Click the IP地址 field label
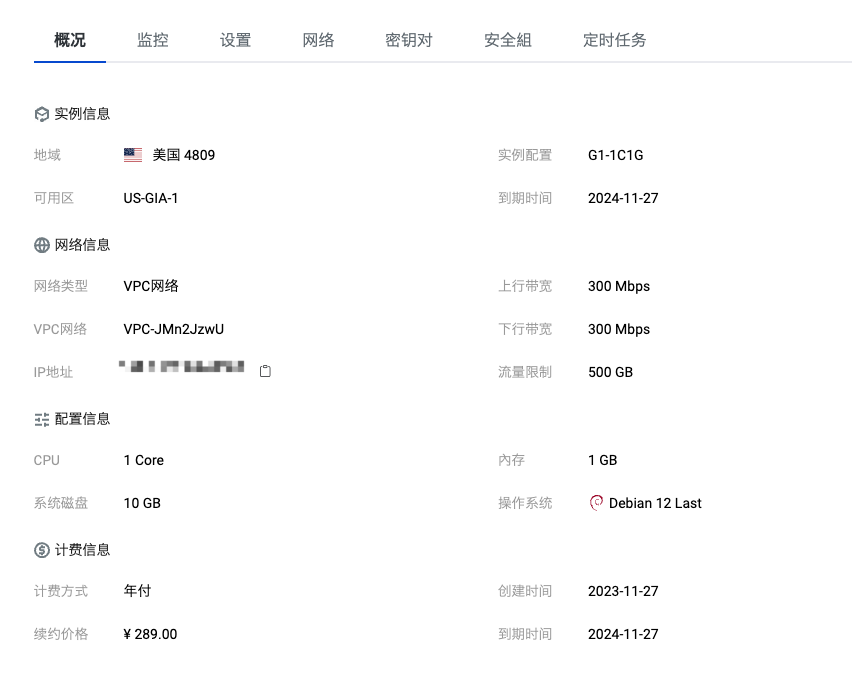852x689 pixels. (x=53, y=372)
